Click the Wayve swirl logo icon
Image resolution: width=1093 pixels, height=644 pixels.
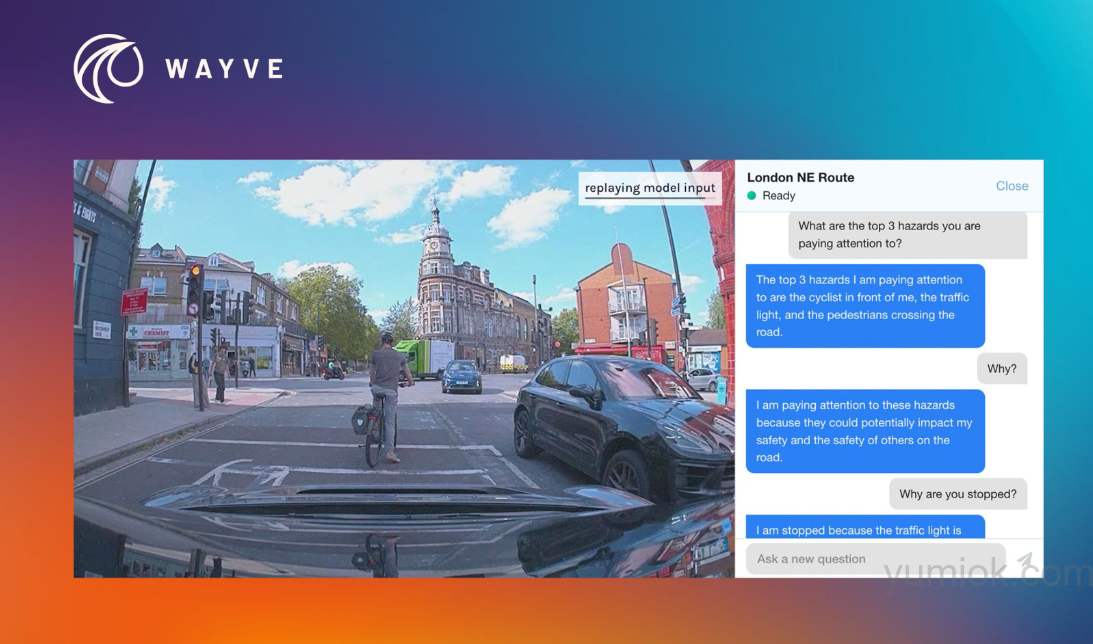pos(108,69)
